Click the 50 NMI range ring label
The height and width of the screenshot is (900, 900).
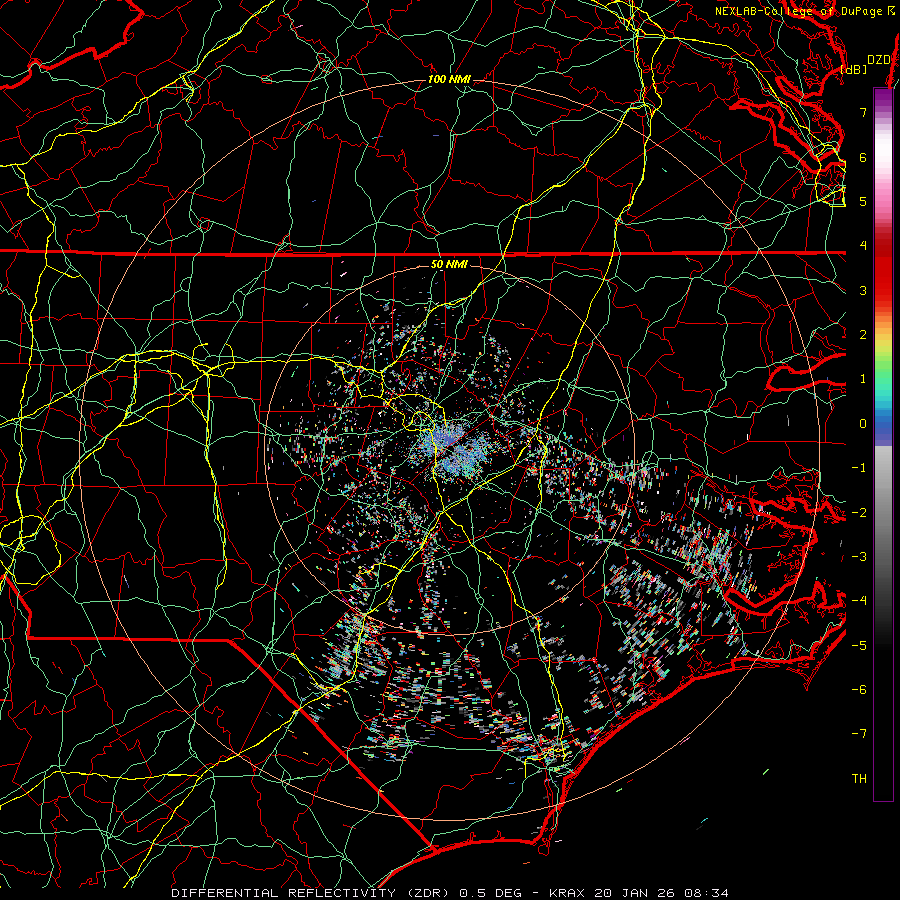(x=449, y=265)
